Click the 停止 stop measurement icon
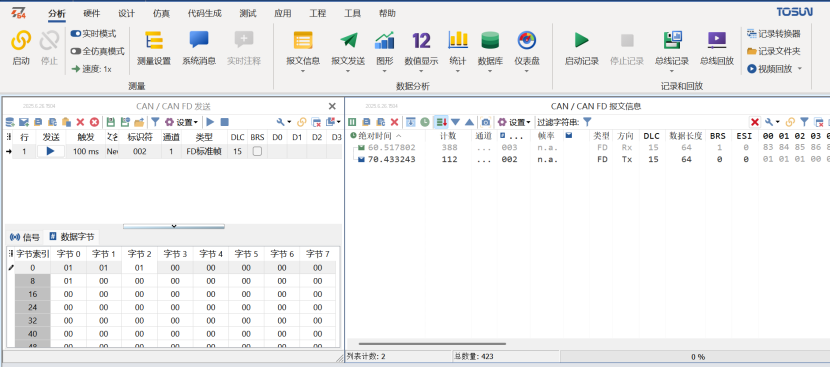This screenshot has width=830, height=368. [x=49, y=41]
